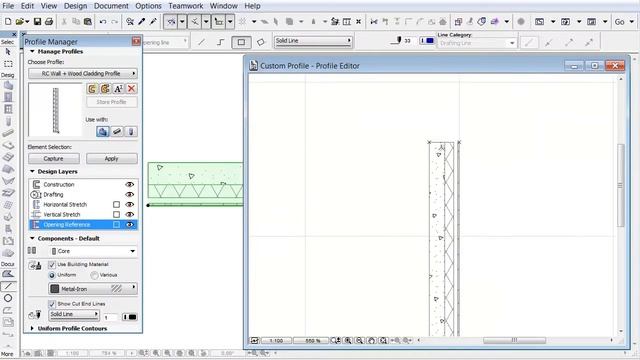Click the blue pen color swatch in toolbar
This screenshot has width=640, height=360.
(x=427, y=41)
